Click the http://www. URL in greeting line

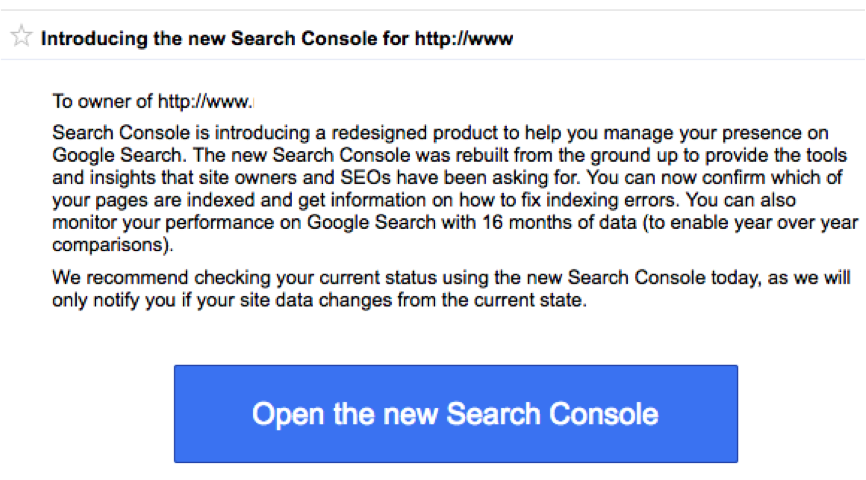(x=205, y=102)
